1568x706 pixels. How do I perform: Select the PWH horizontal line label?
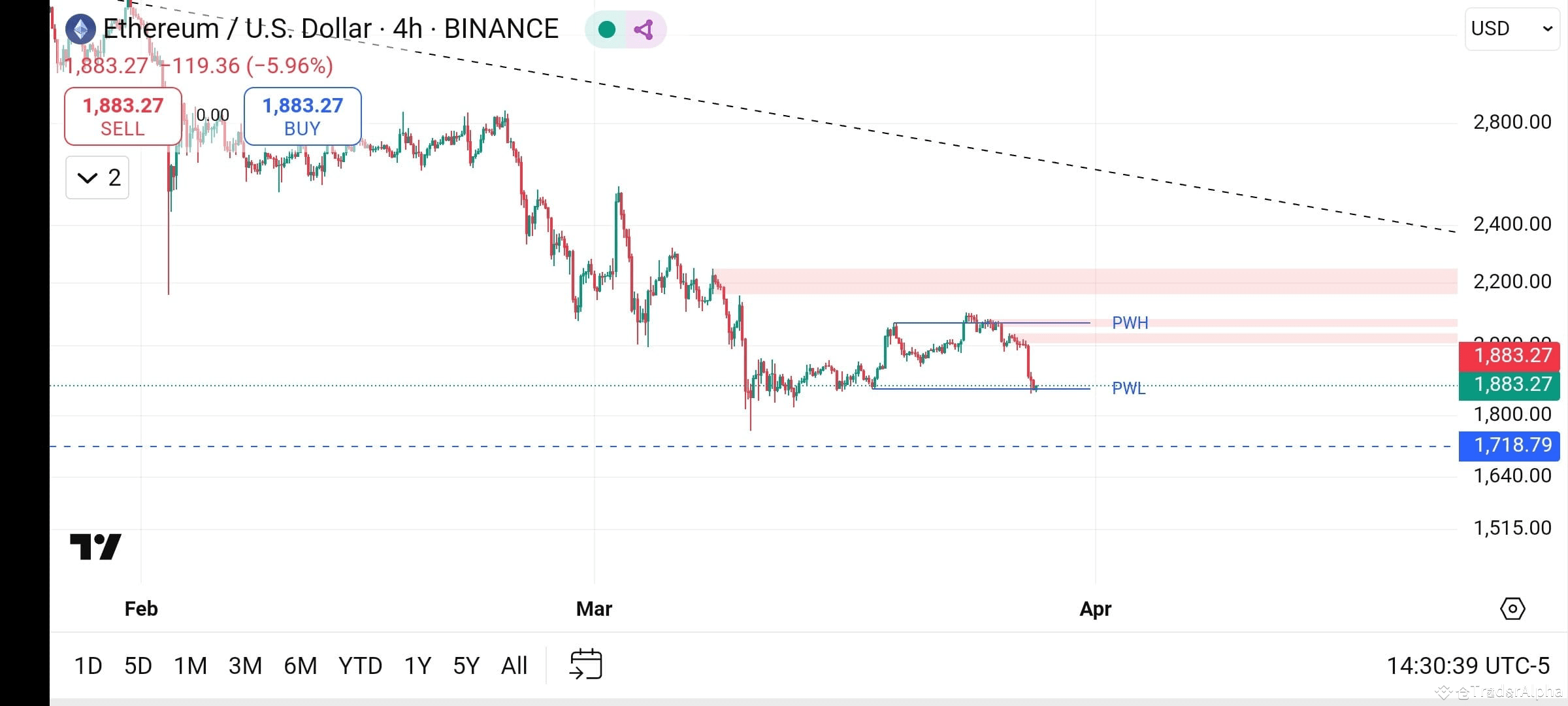(1130, 323)
